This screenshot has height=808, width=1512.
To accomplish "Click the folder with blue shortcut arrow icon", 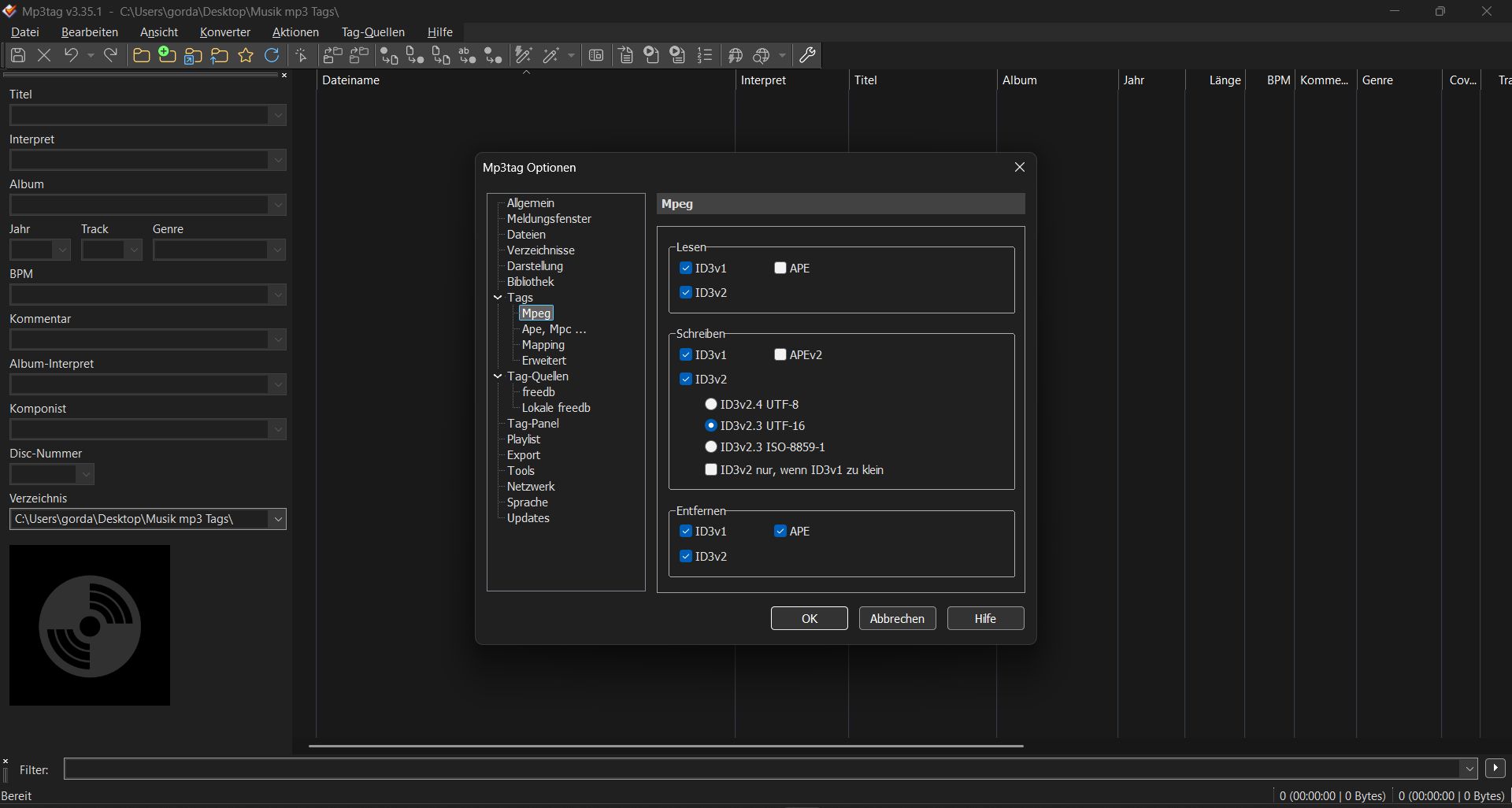I will click(194, 55).
